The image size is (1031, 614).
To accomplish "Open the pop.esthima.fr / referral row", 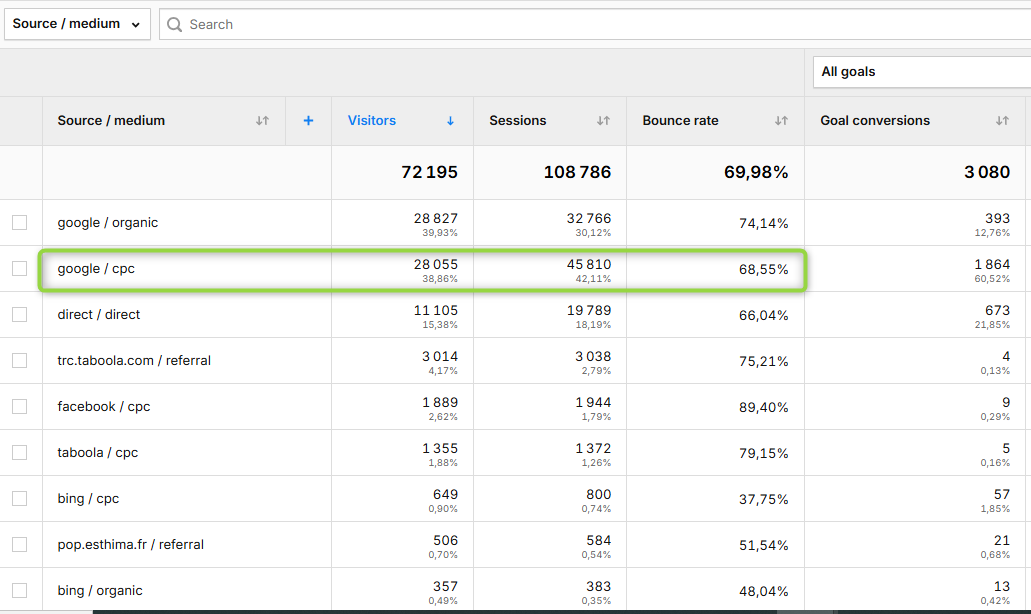I will (x=130, y=545).
